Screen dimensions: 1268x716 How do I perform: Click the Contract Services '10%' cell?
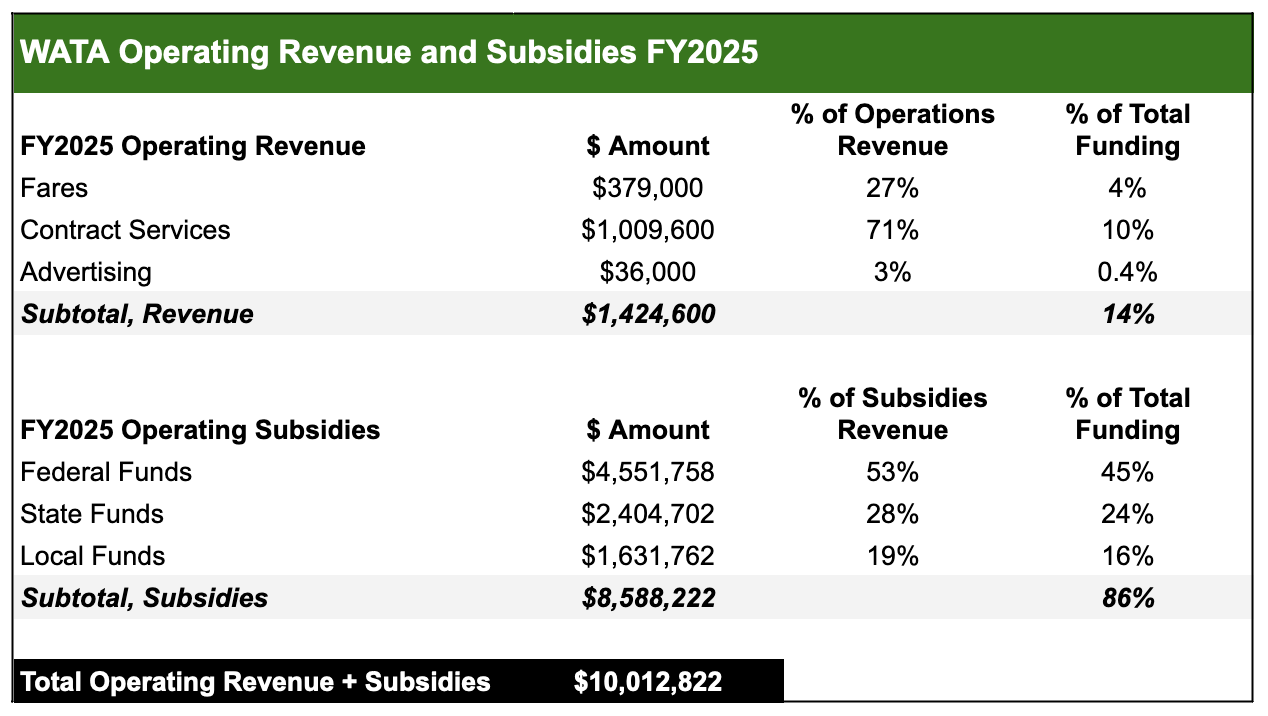pyautogui.click(x=1127, y=230)
